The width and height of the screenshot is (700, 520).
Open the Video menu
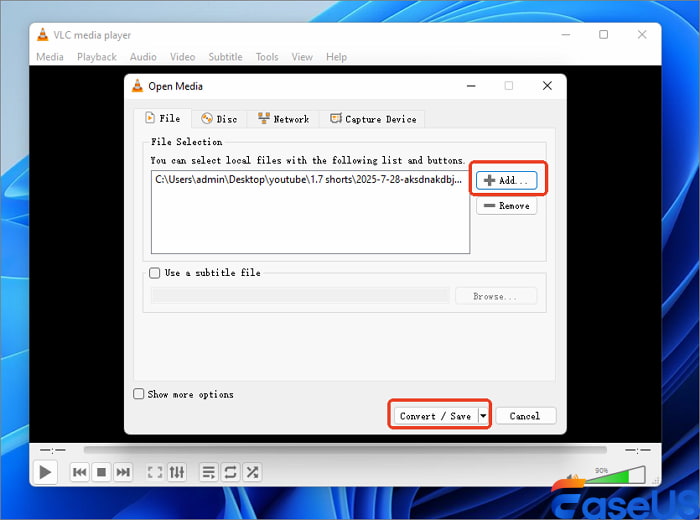pos(182,57)
